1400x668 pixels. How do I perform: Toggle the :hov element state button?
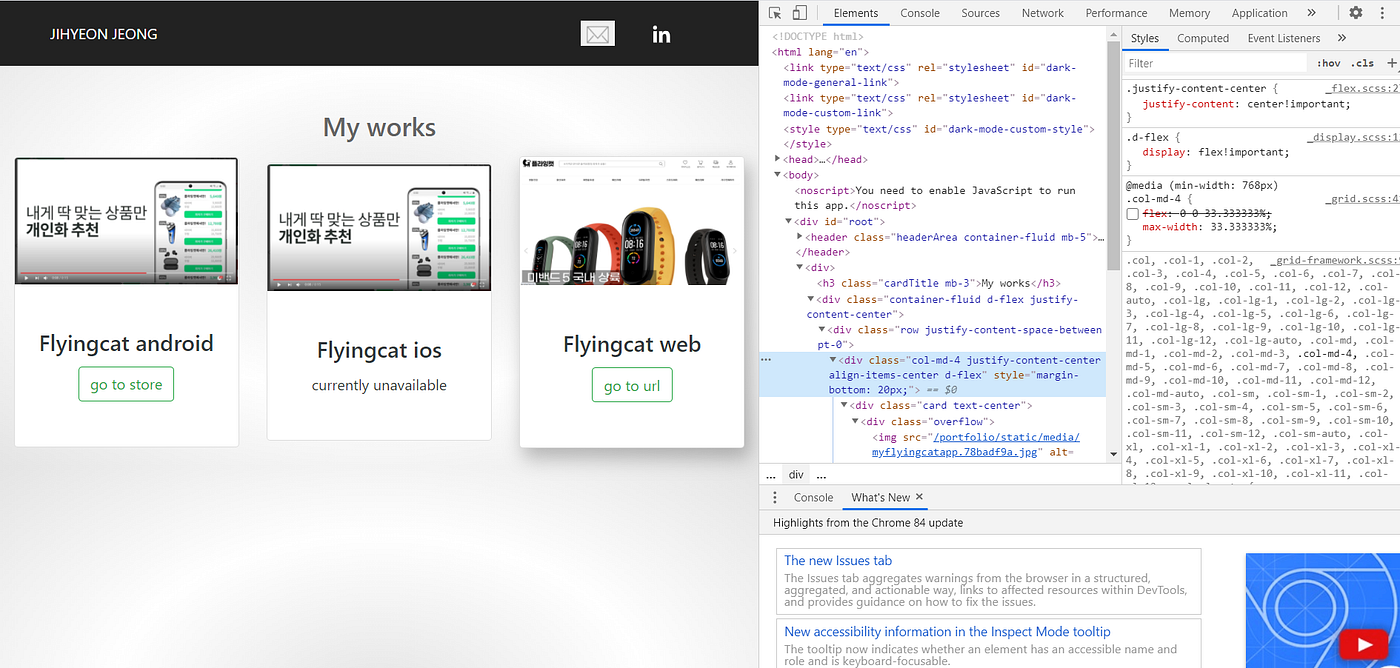(x=1328, y=63)
